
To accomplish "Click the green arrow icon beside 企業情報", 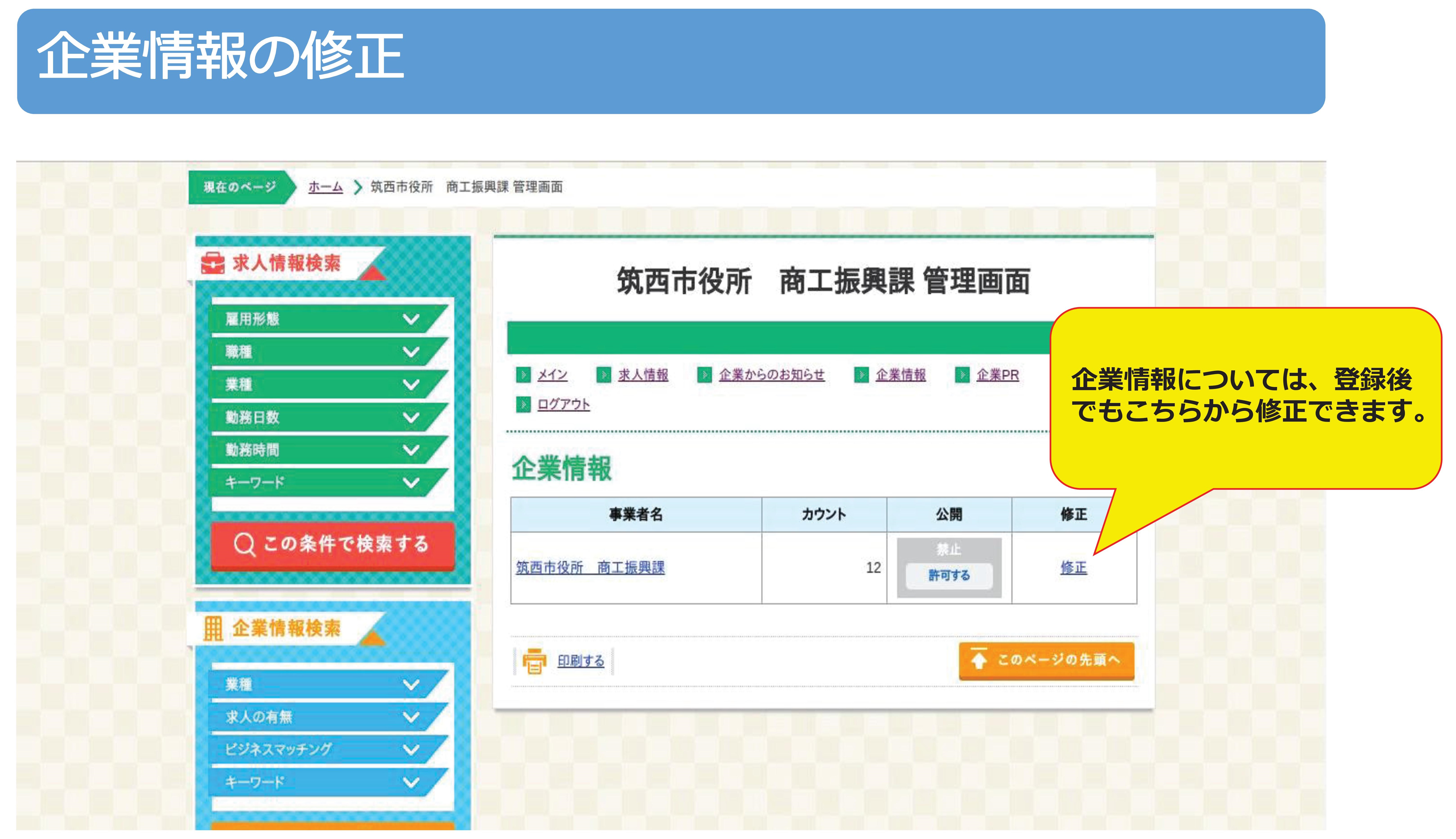I will tap(861, 375).
